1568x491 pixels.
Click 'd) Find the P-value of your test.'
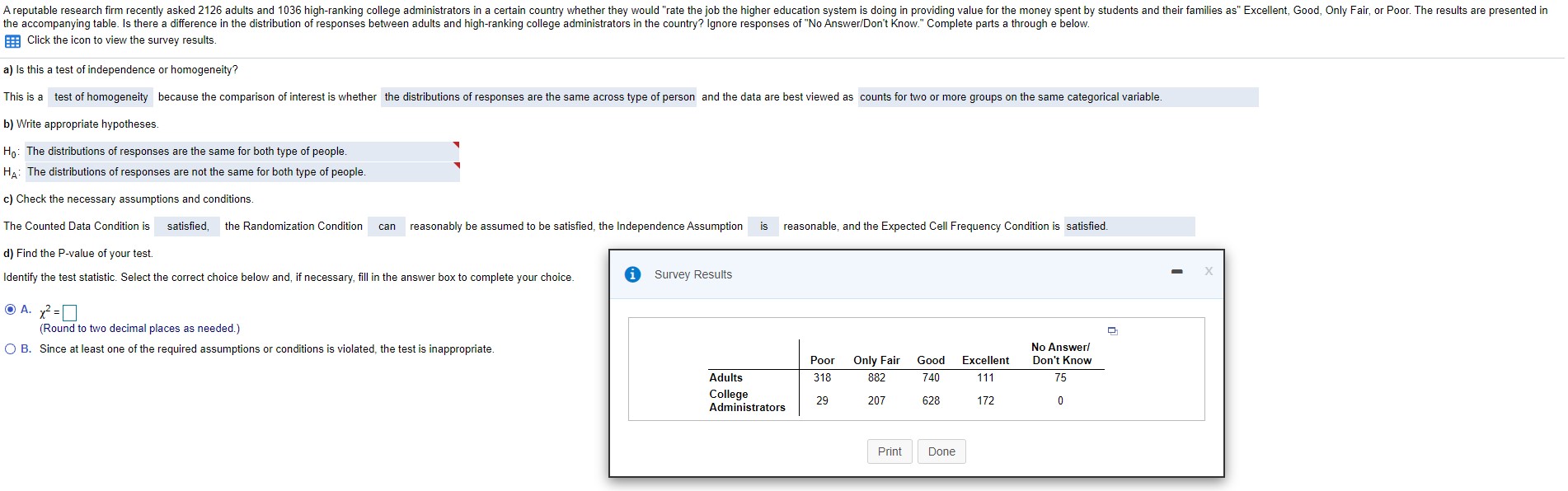[x=78, y=254]
